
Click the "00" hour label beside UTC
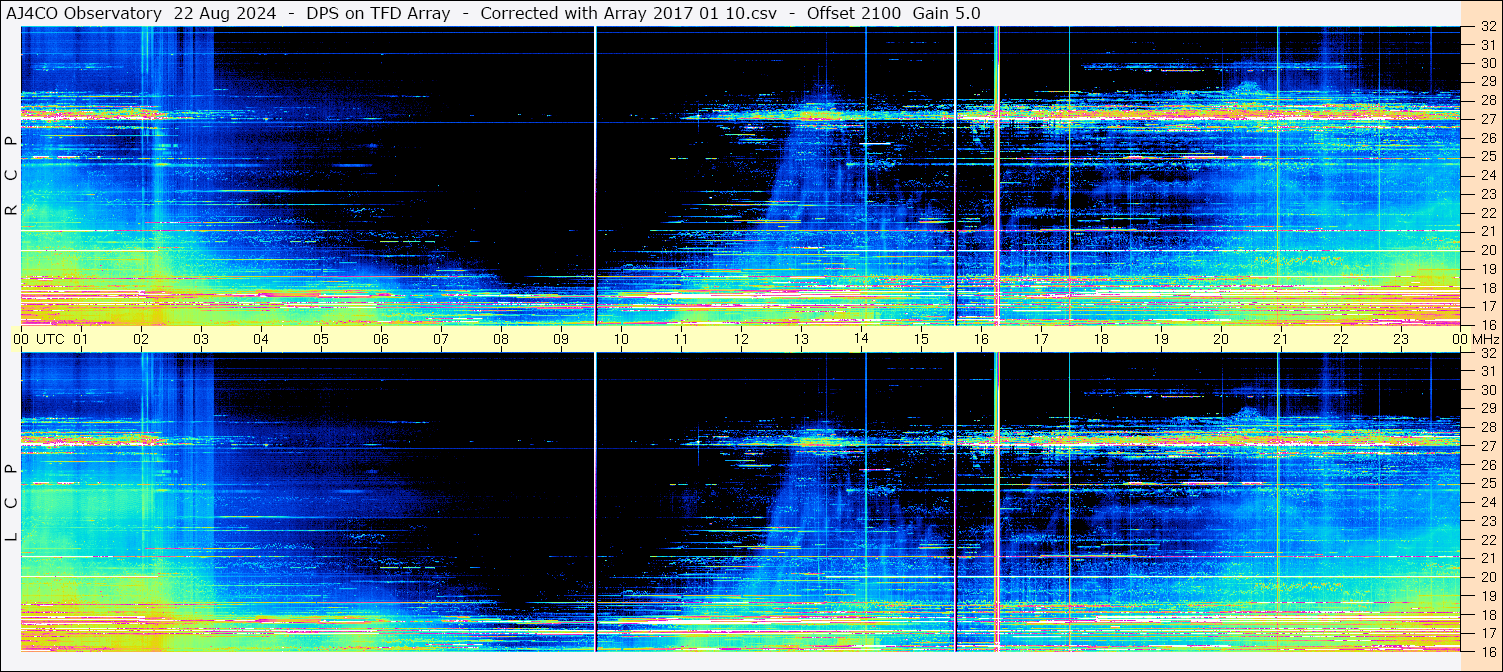pyautogui.click(x=21, y=339)
